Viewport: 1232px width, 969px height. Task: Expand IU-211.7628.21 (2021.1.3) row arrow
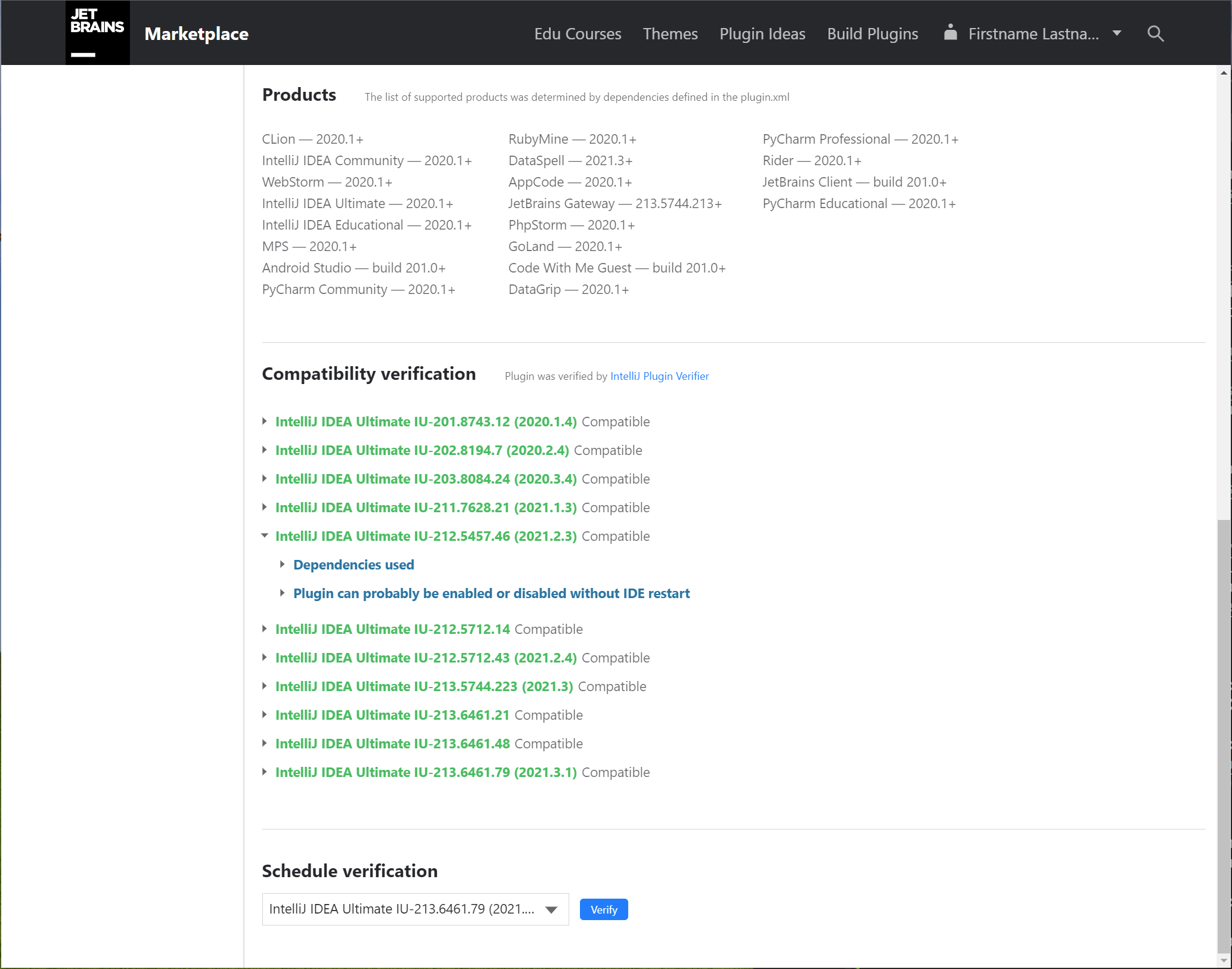[x=265, y=507]
